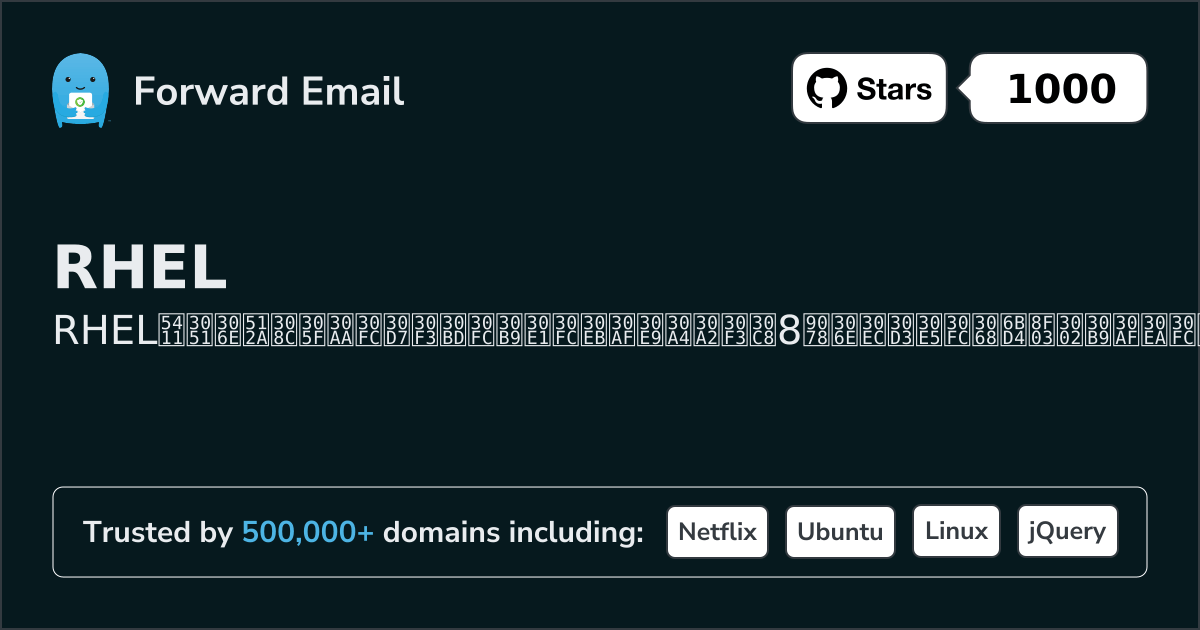
Task: Click the "domains including:" text
Action: (513, 533)
